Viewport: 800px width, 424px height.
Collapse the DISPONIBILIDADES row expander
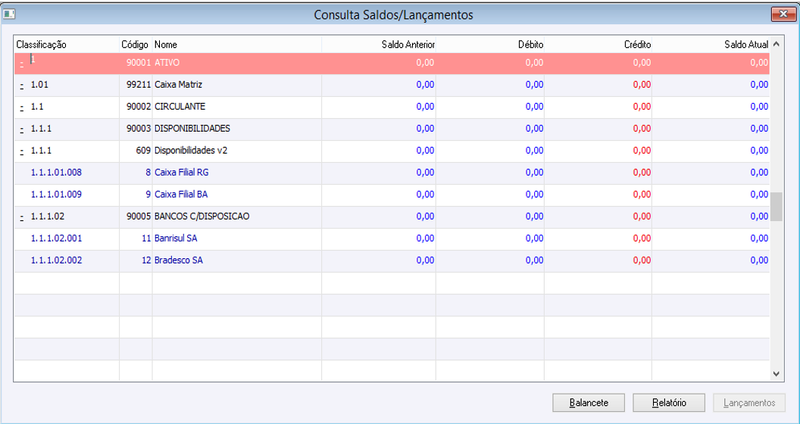pos(22,129)
